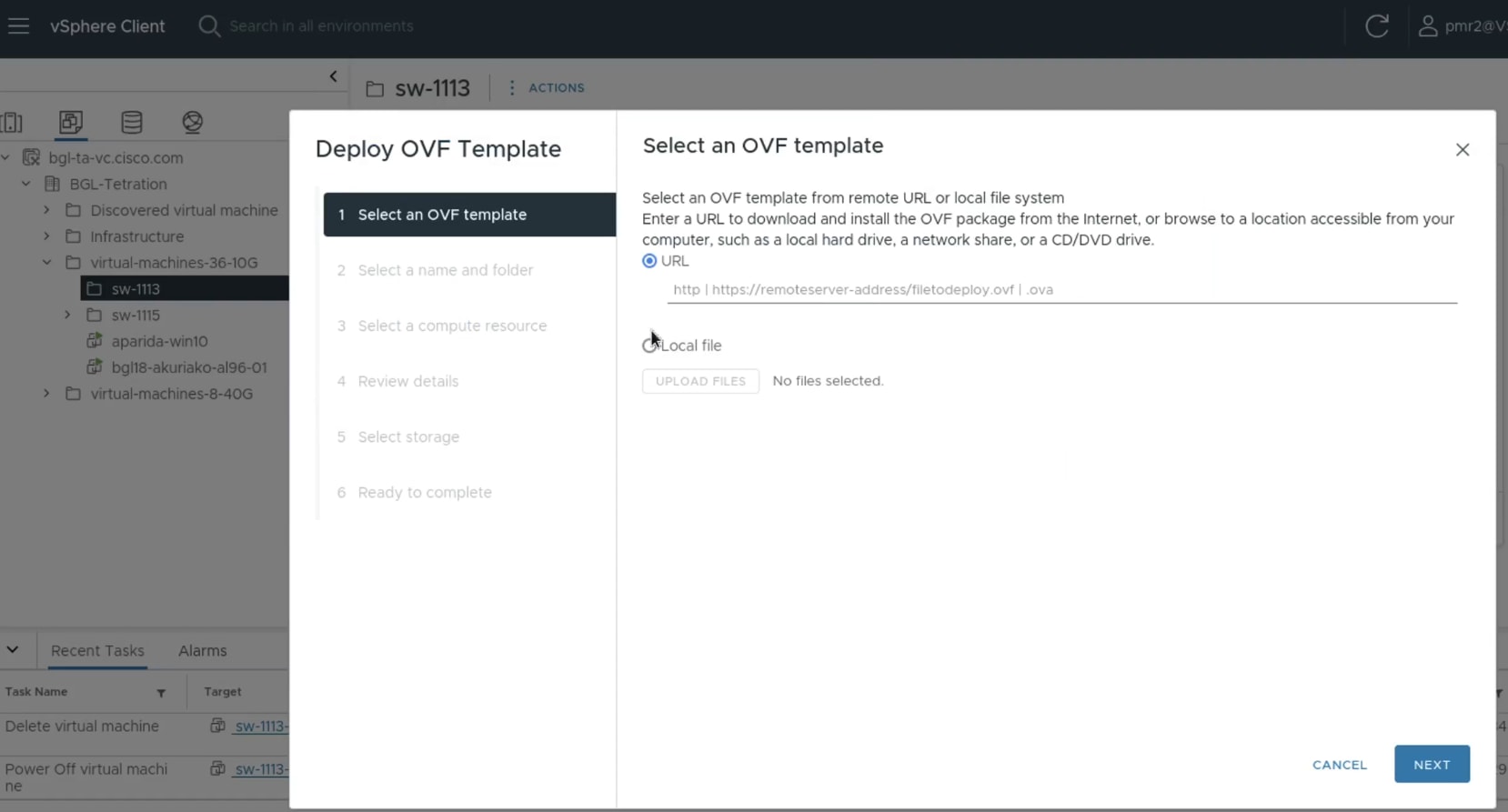Expand the sw-1115 folder
The height and width of the screenshot is (812, 1508).
pos(66,316)
